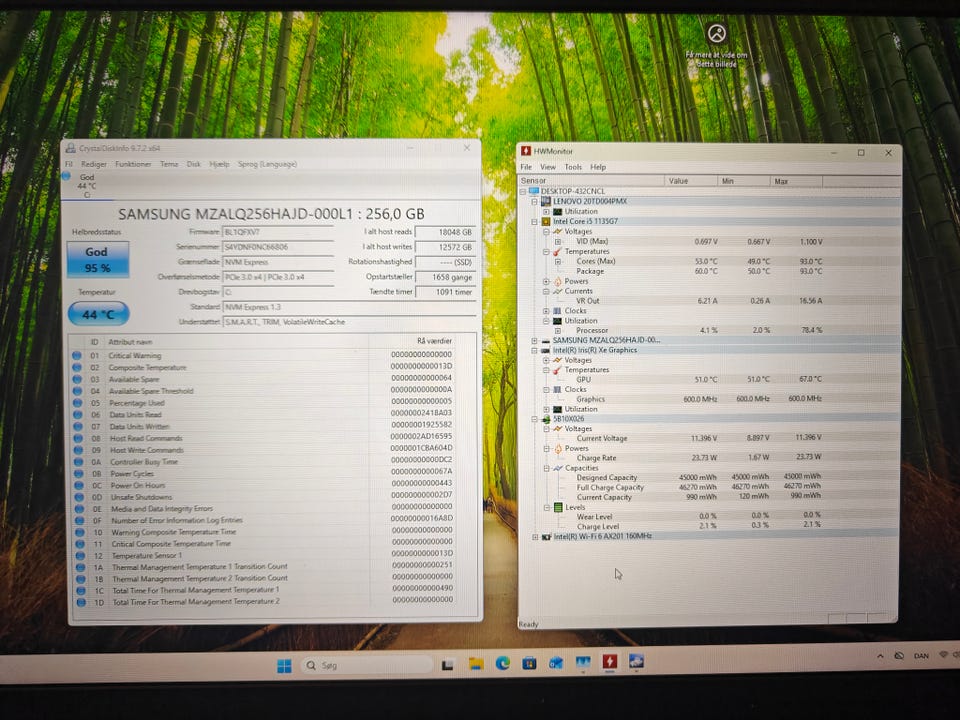Click the battery icon beside 5B10X026
The image size is (960, 720).
click(x=546, y=419)
